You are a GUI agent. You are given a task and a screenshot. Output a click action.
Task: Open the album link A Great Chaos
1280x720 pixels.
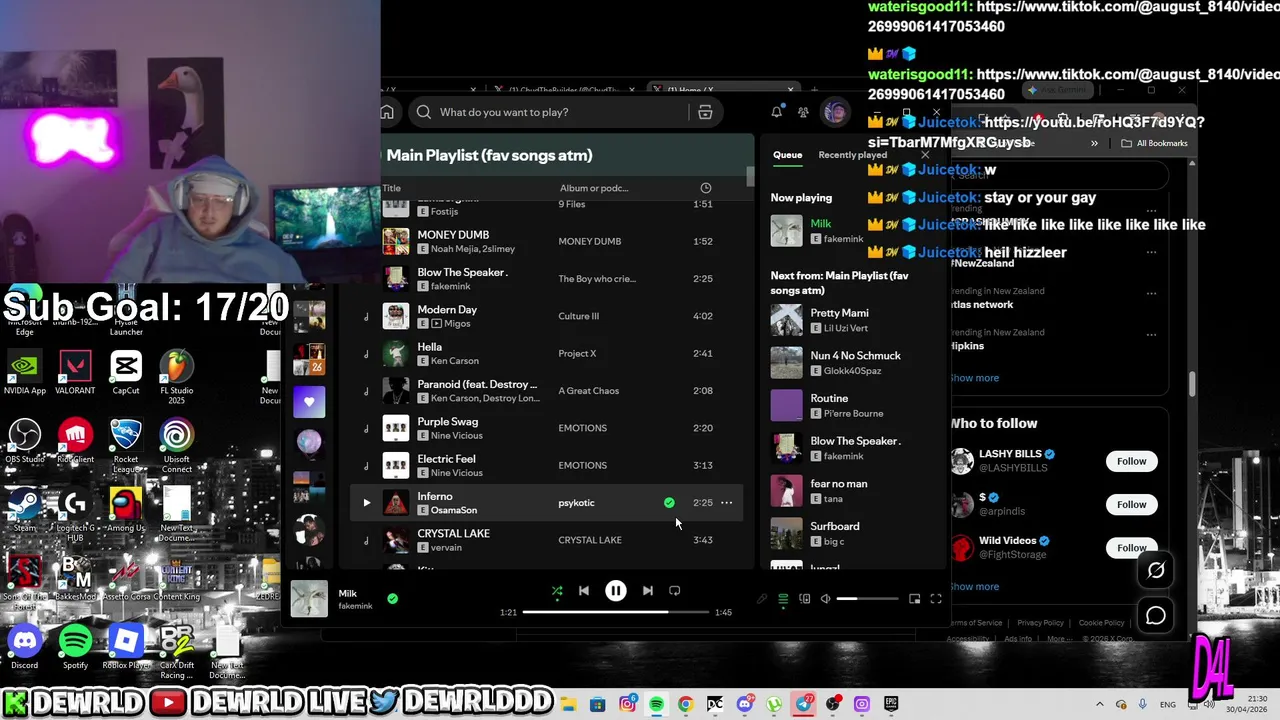pyautogui.click(x=588, y=391)
